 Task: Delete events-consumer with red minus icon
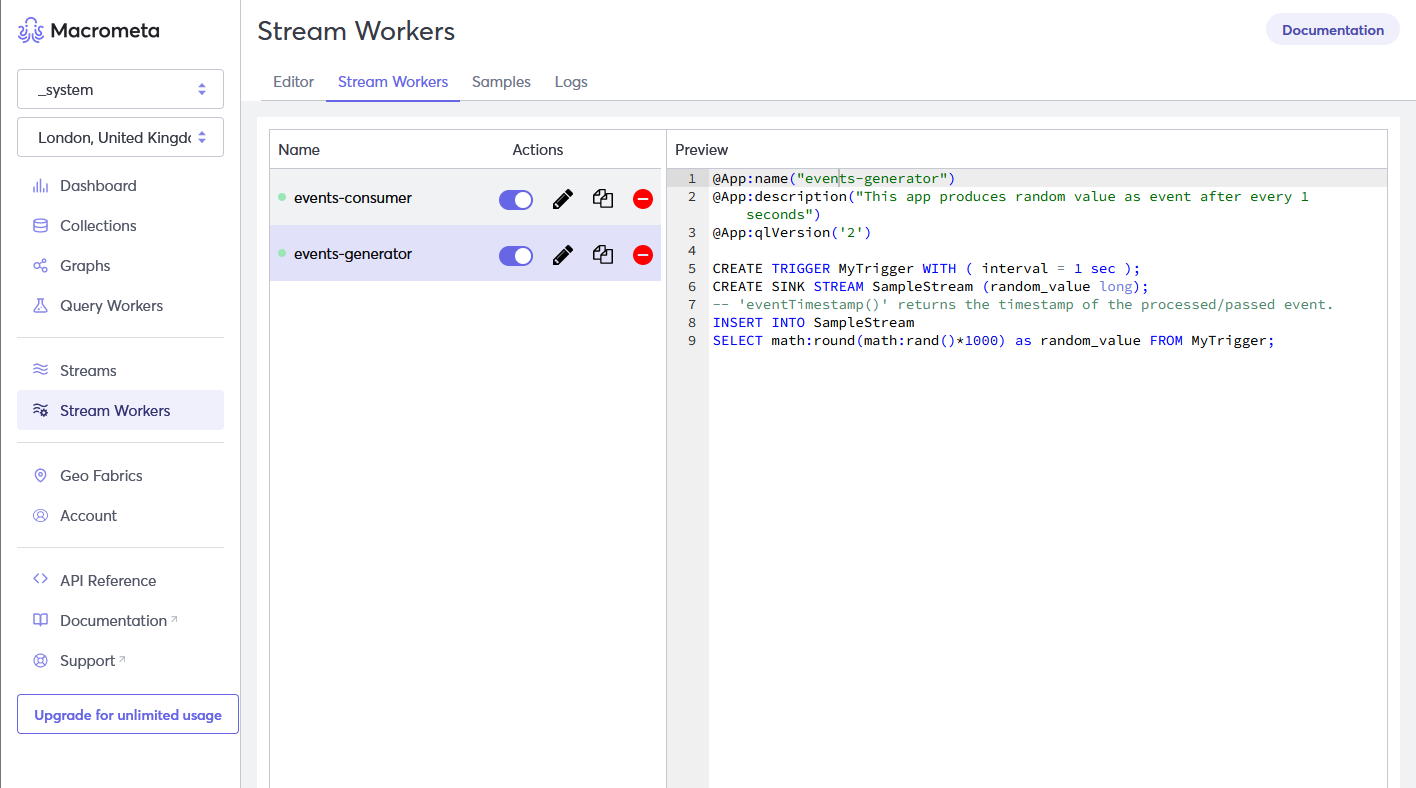click(643, 199)
